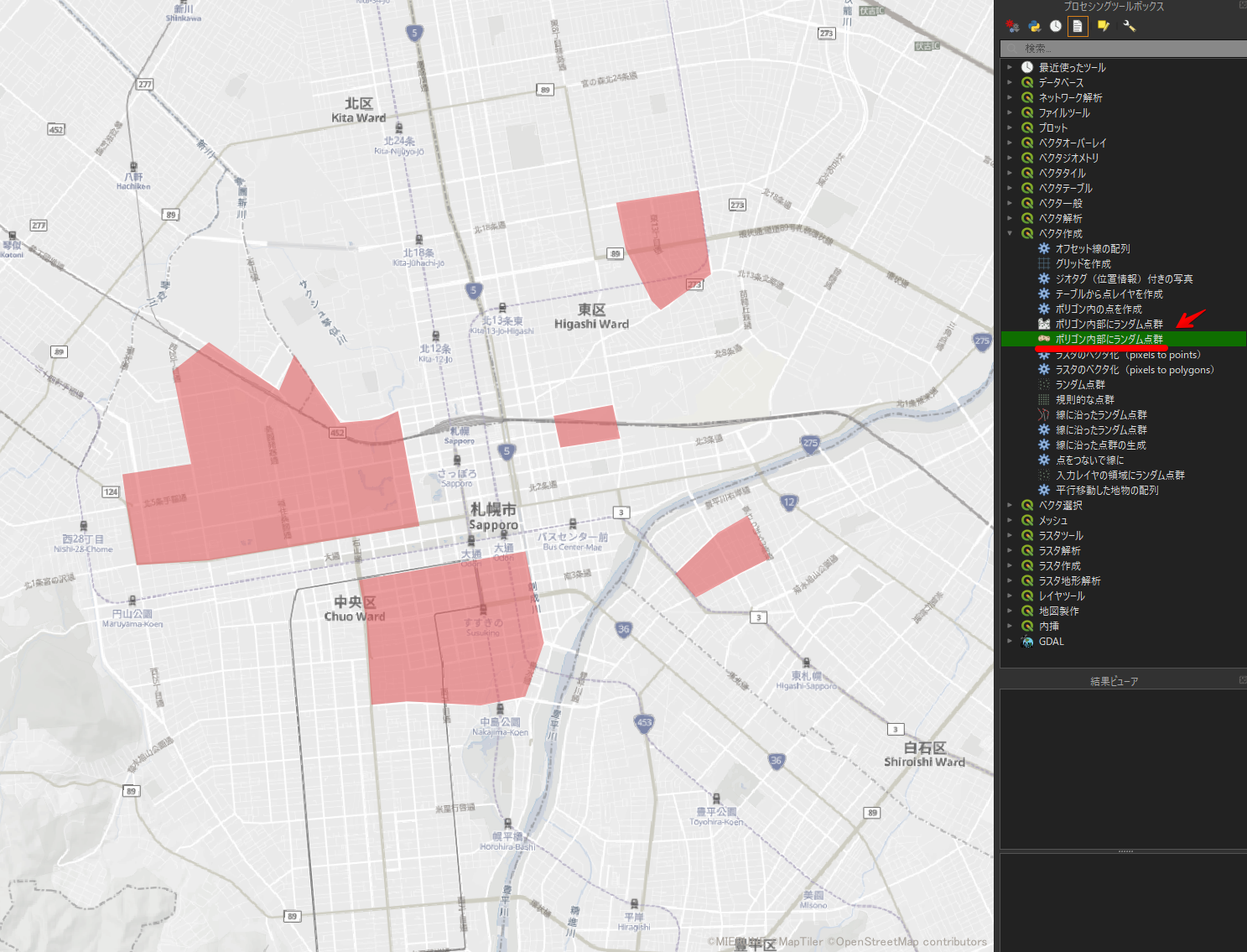Image resolution: width=1247 pixels, height=952 pixels.
Task: Select the ラスタツール group row
Action: point(1123,535)
